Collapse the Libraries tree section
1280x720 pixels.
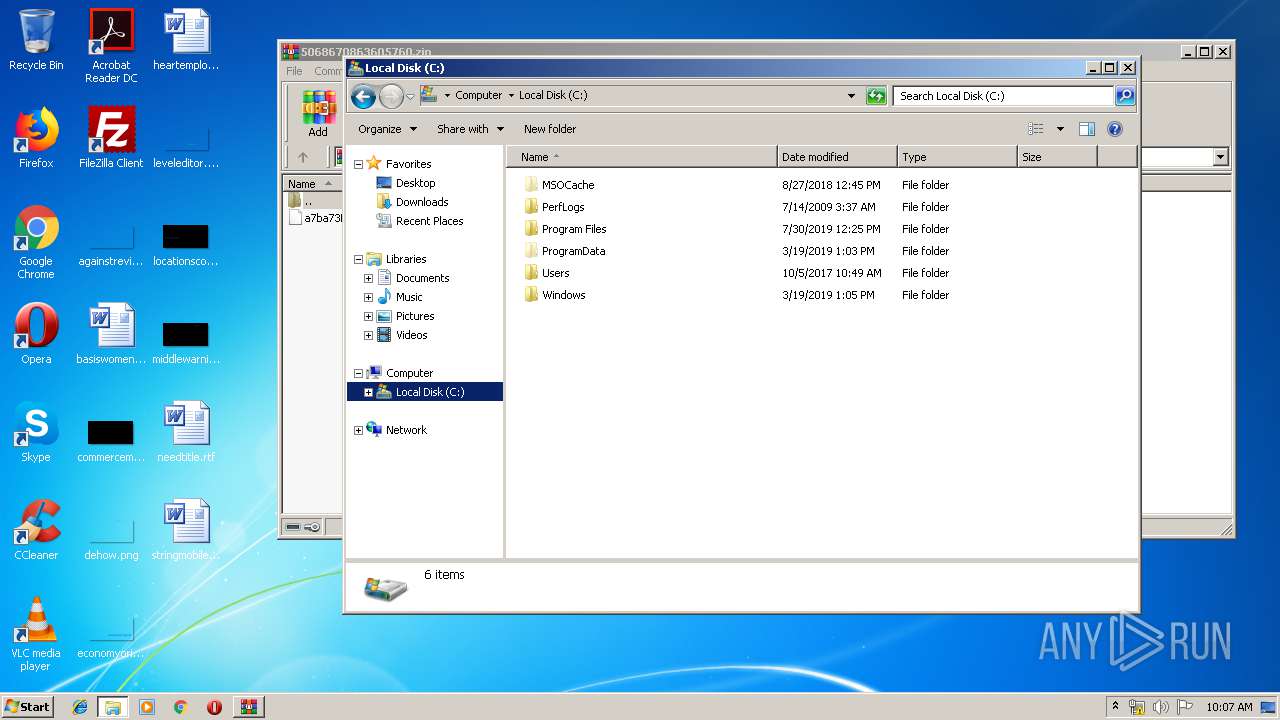coord(358,259)
